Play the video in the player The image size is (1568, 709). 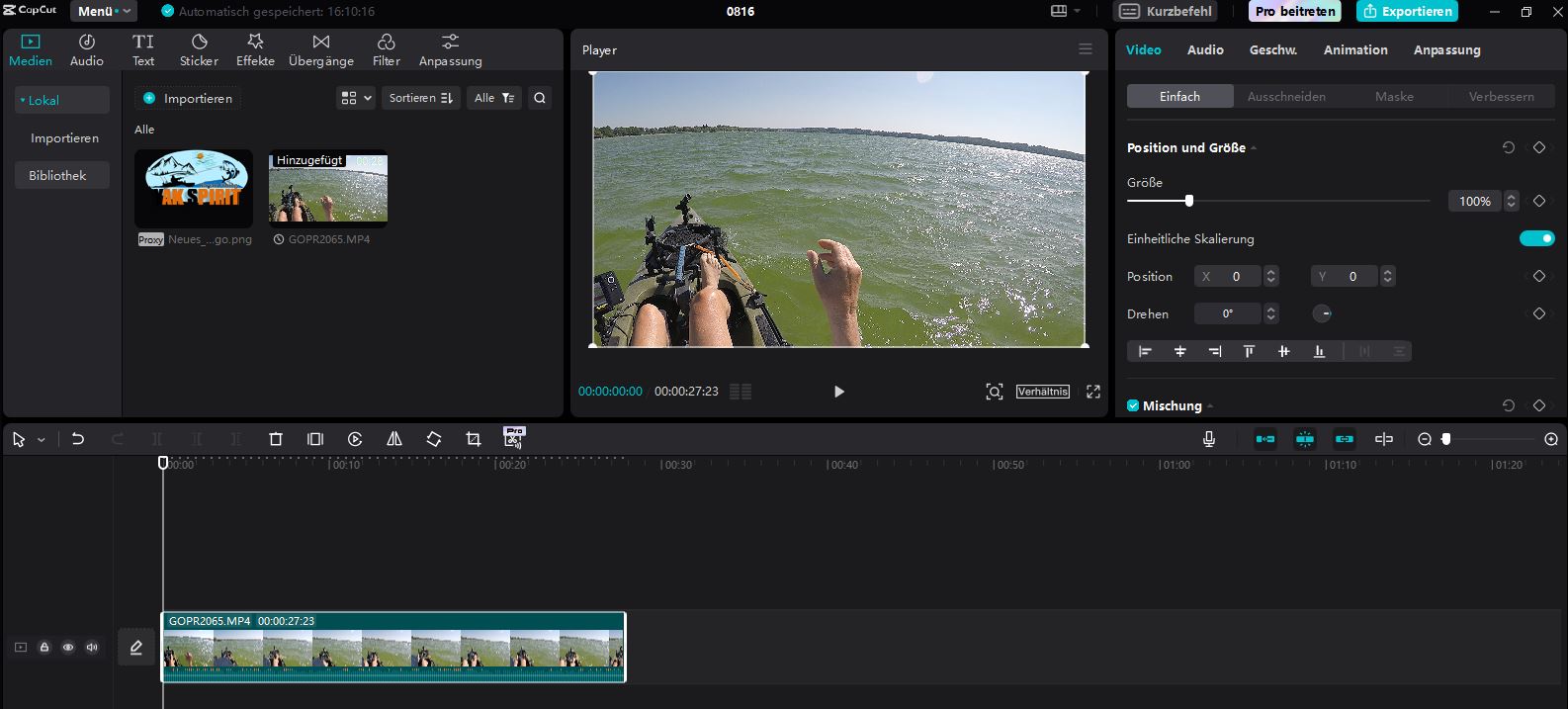tap(838, 392)
